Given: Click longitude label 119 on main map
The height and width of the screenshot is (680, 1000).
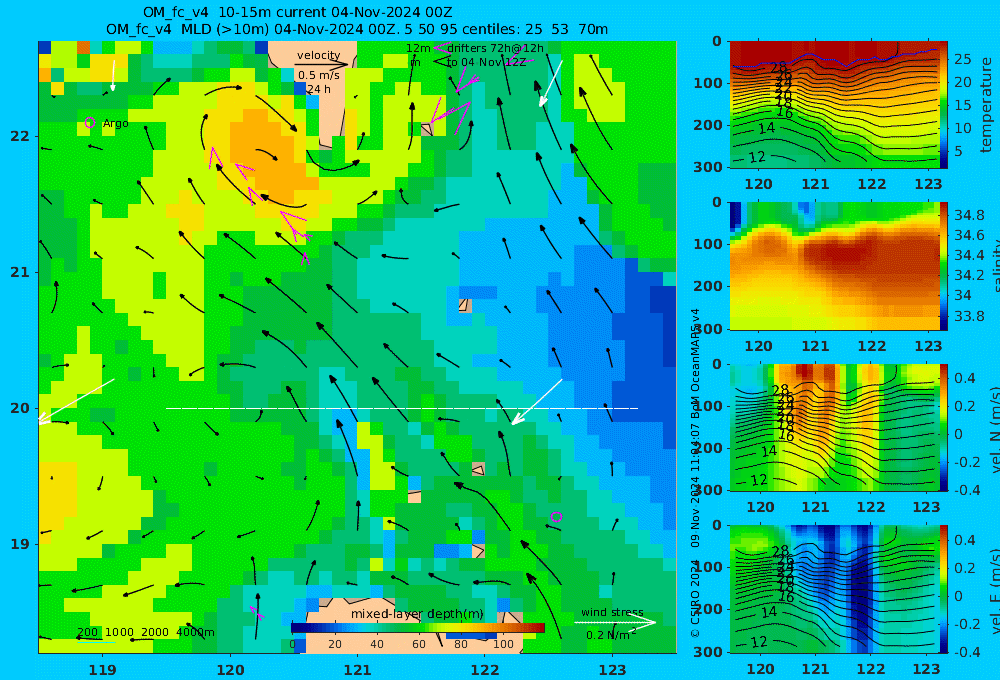Looking at the screenshot, I should (x=102, y=670).
